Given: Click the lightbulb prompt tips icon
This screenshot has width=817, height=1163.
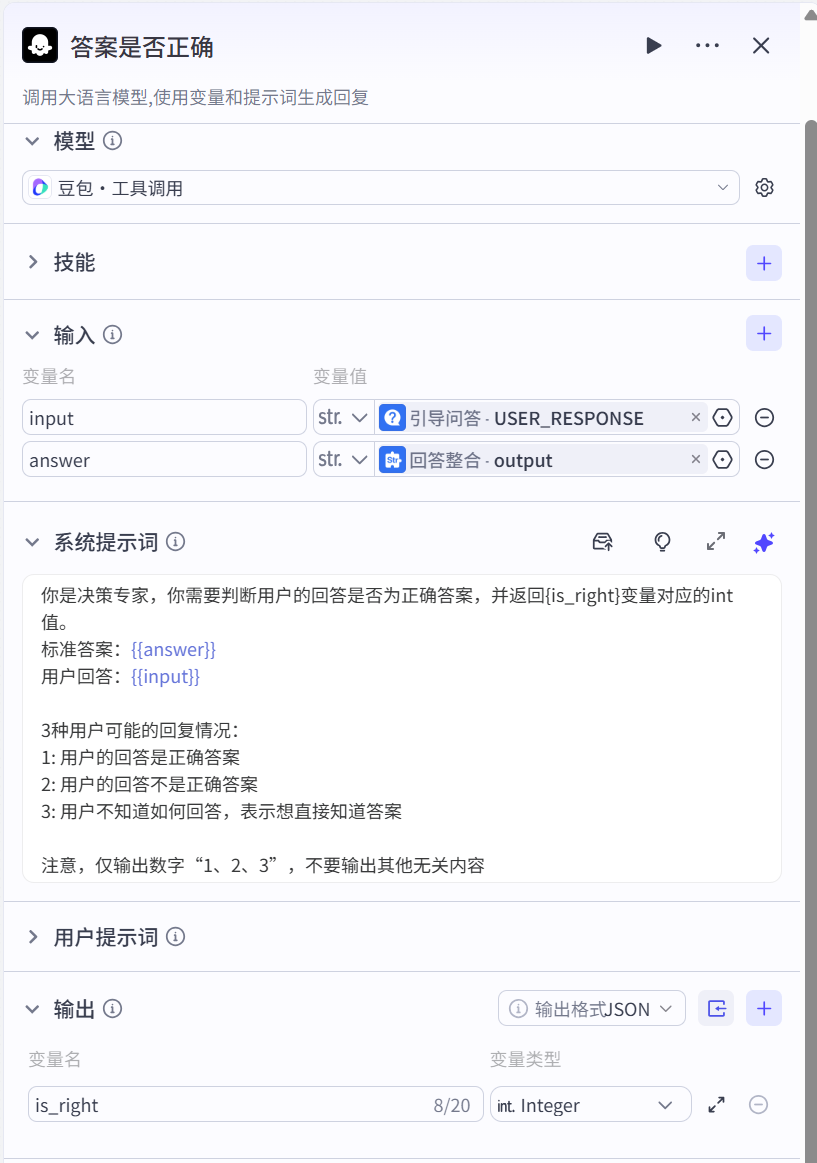Looking at the screenshot, I should (662, 542).
